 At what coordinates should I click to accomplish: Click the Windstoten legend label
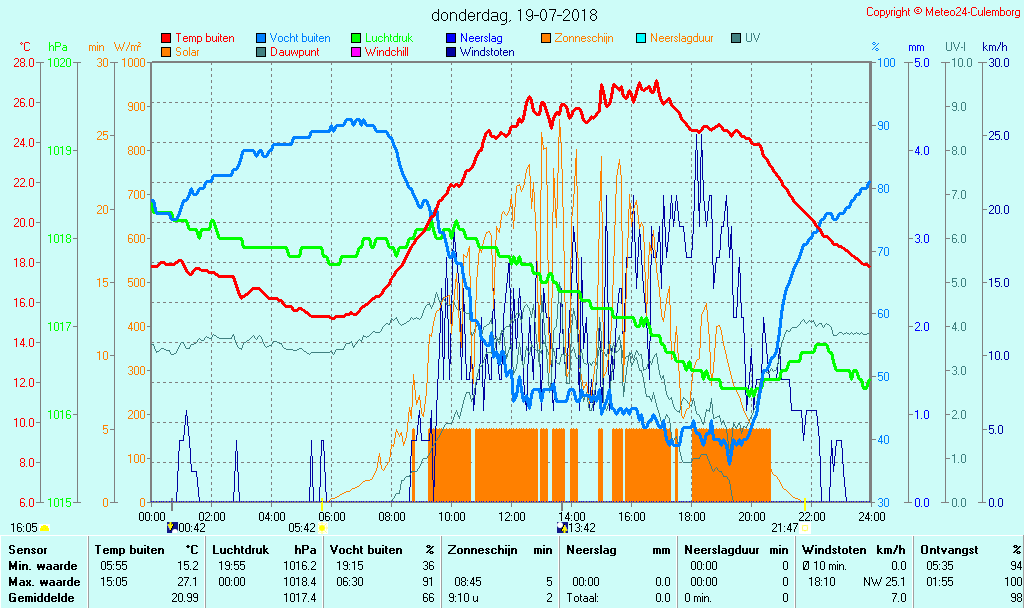(487, 52)
